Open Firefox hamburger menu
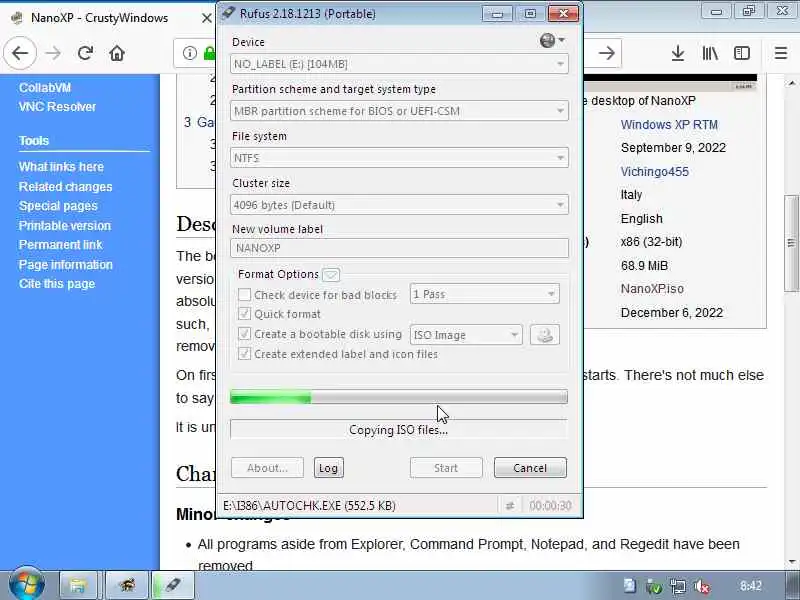The width and height of the screenshot is (800, 600). coord(781,53)
